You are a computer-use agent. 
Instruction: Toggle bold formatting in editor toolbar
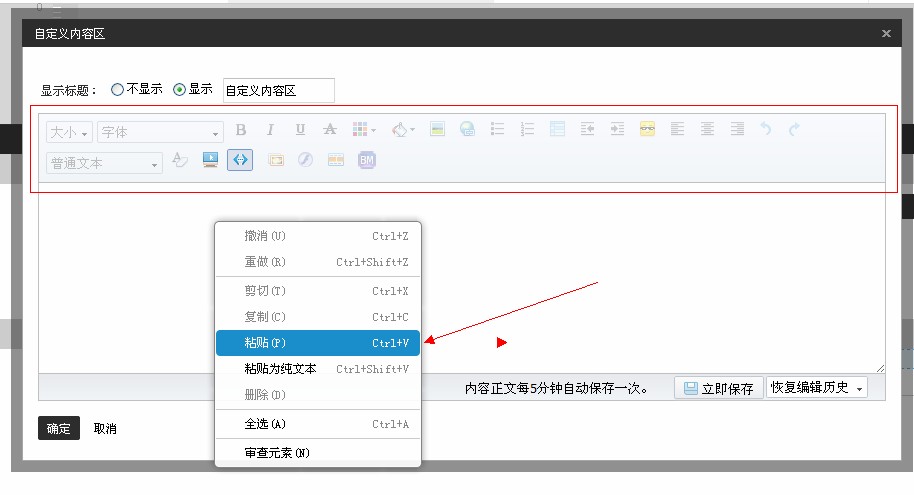tap(241, 129)
